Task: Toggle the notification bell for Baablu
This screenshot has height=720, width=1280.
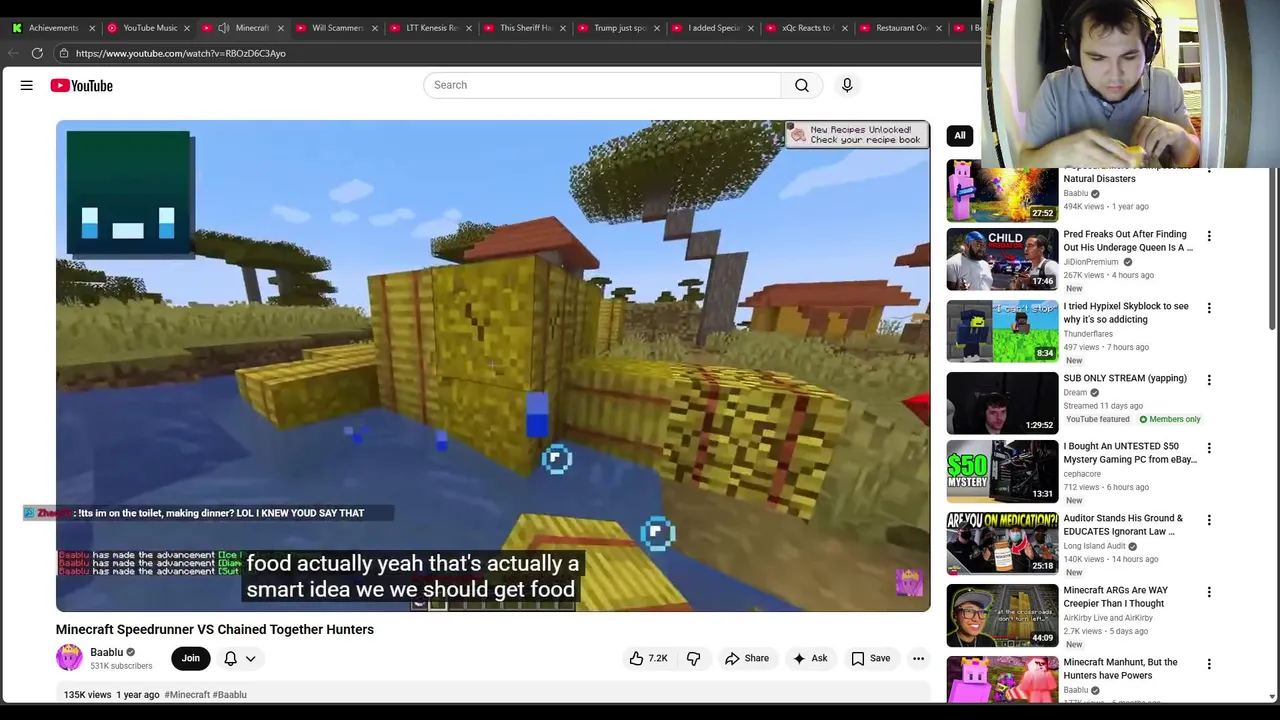Action: [231, 658]
